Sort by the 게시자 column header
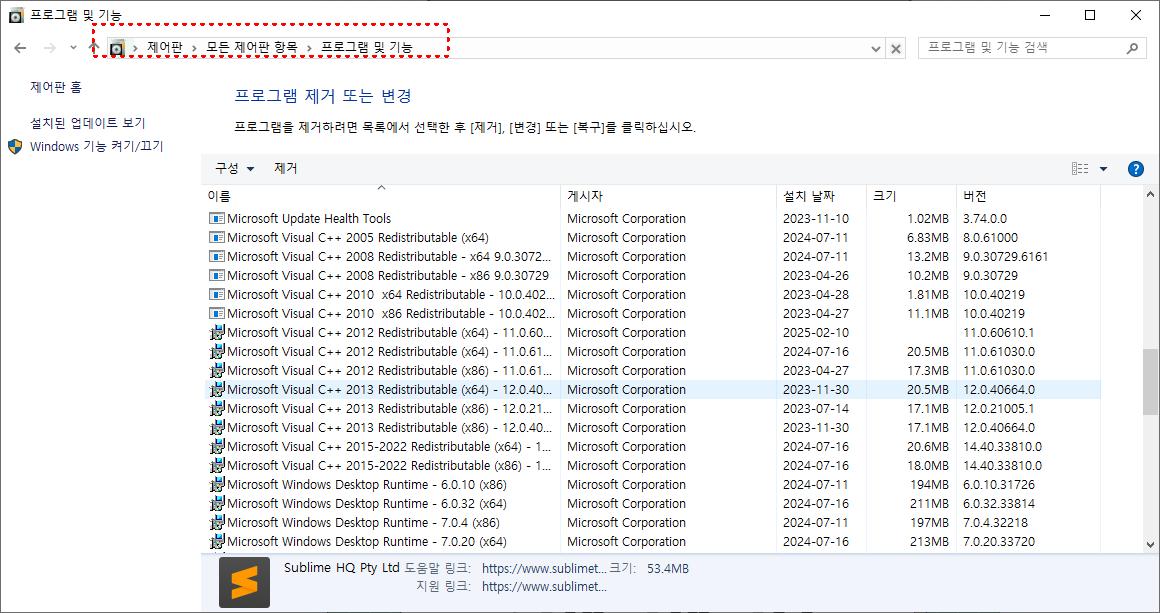1160x613 pixels. 669,196
